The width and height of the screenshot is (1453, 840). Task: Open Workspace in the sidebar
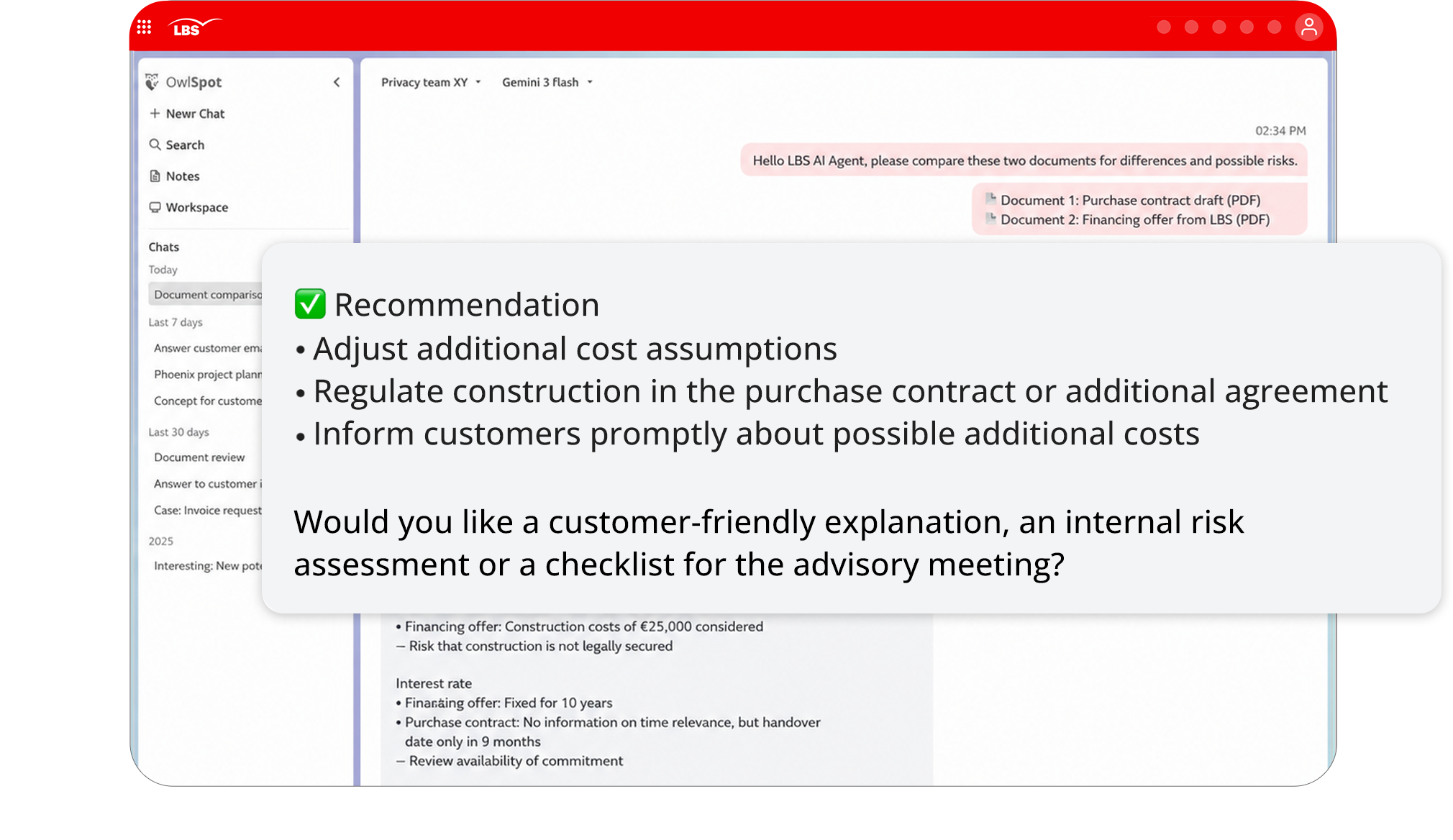[188, 207]
